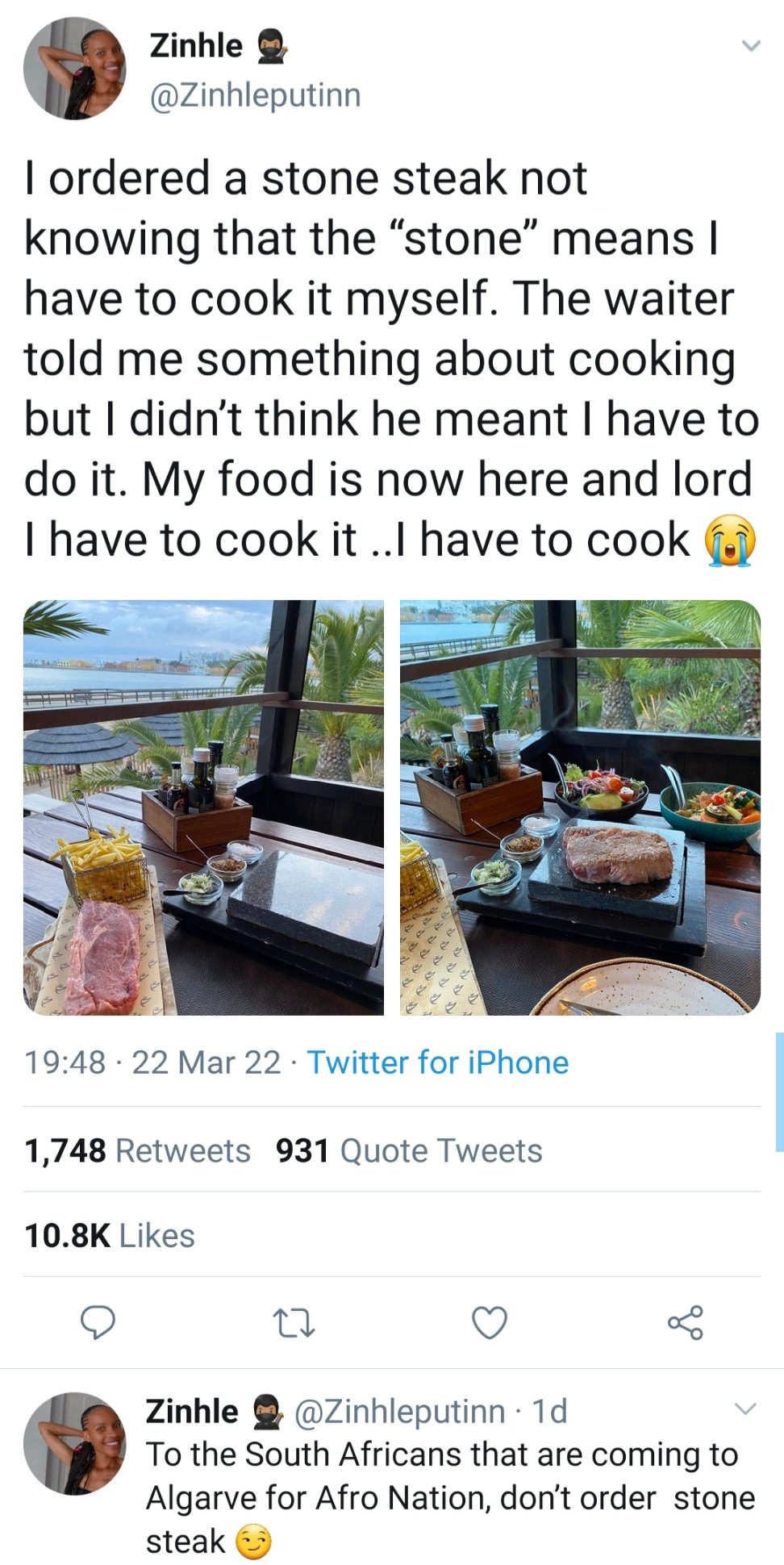
Task: Tap the @Zinhleputinn handle in header
Action: tap(255, 95)
